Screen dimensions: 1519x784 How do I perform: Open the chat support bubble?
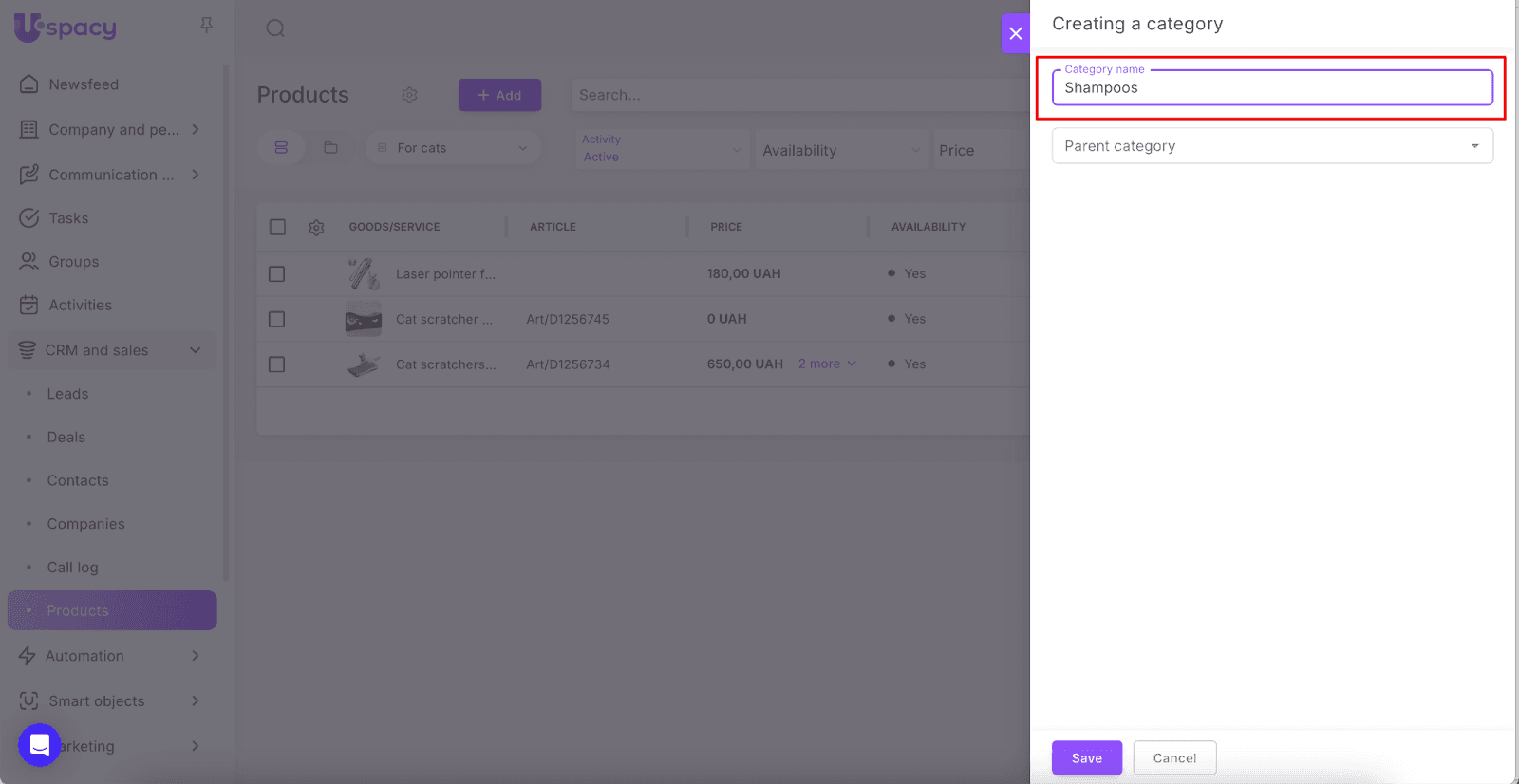point(39,744)
